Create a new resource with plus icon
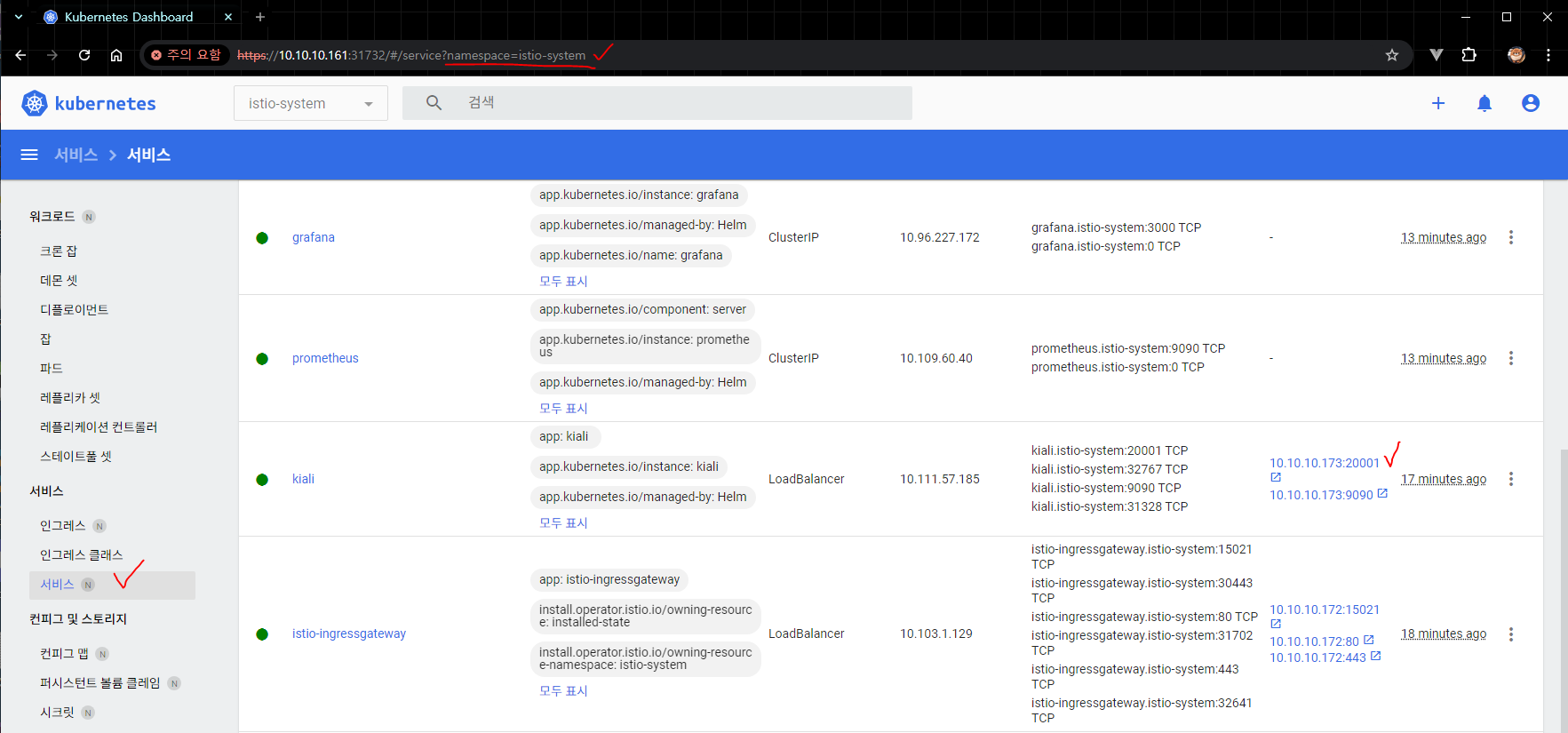 [1438, 103]
